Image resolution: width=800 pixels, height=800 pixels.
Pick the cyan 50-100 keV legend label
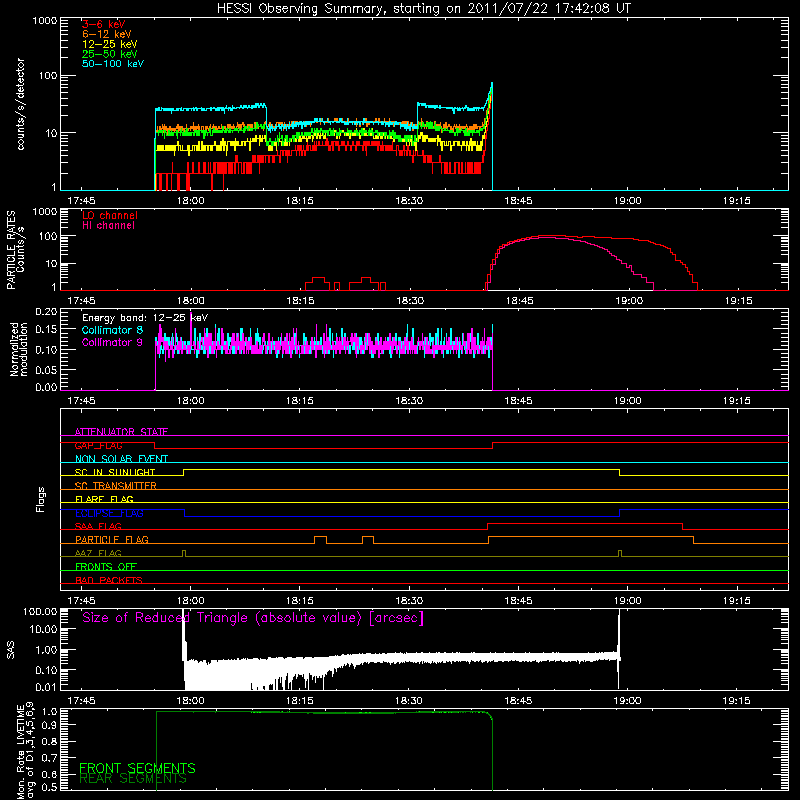(x=113, y=64)
